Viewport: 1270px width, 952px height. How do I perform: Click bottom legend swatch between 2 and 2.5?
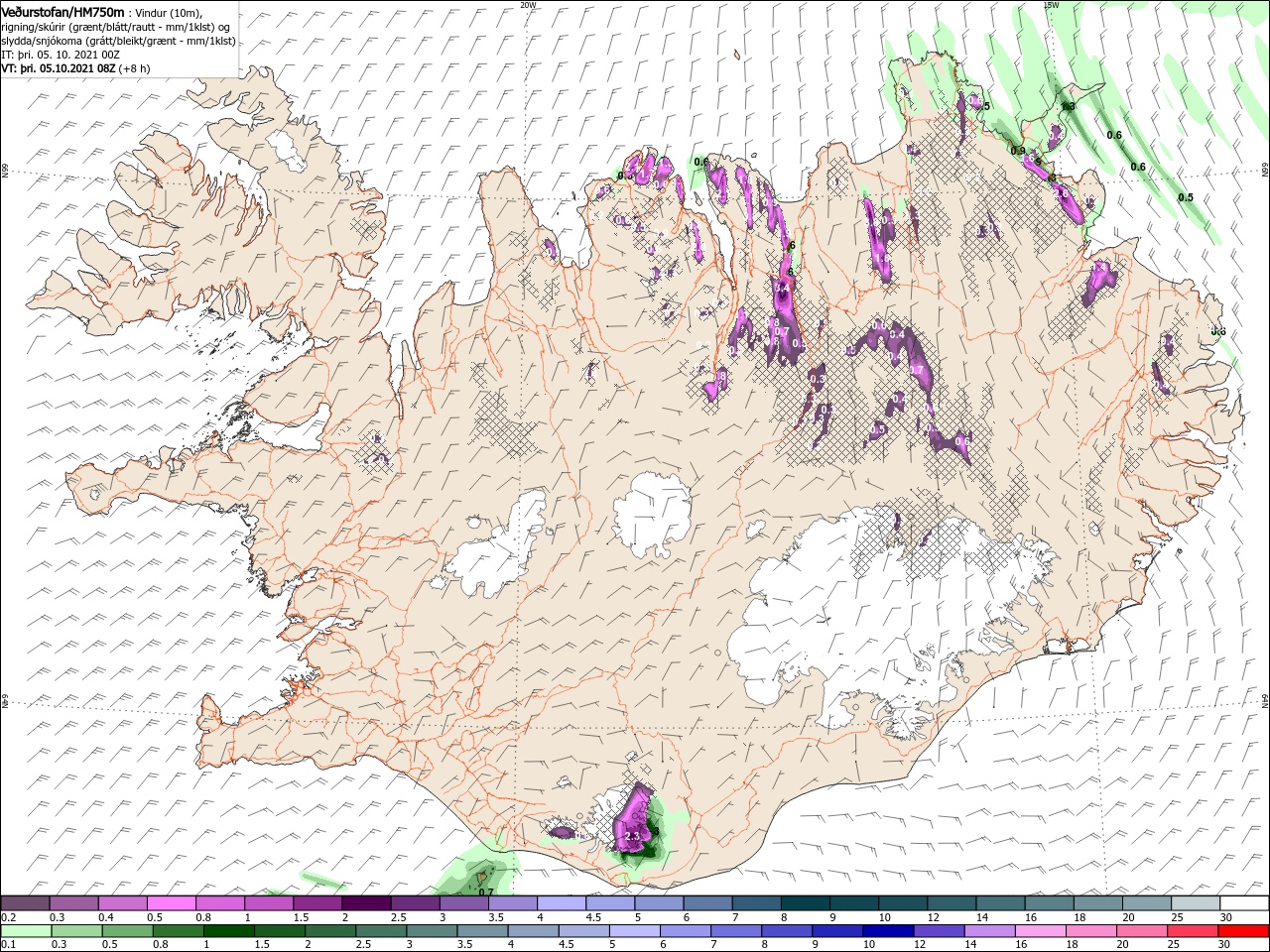pyautogui.click(x=329, y=931)
